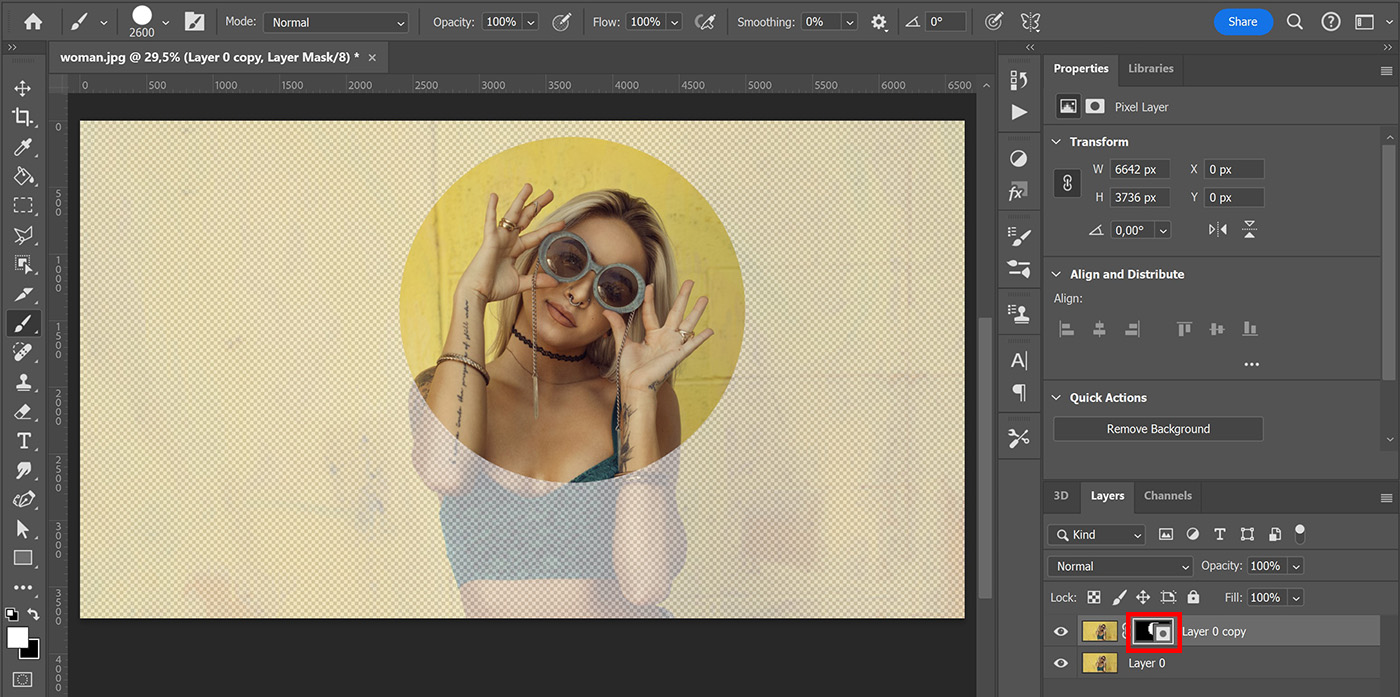1400x697 pixels.
Task: Click the fx Layer Styles panel icon
Action: point(1019,191)
